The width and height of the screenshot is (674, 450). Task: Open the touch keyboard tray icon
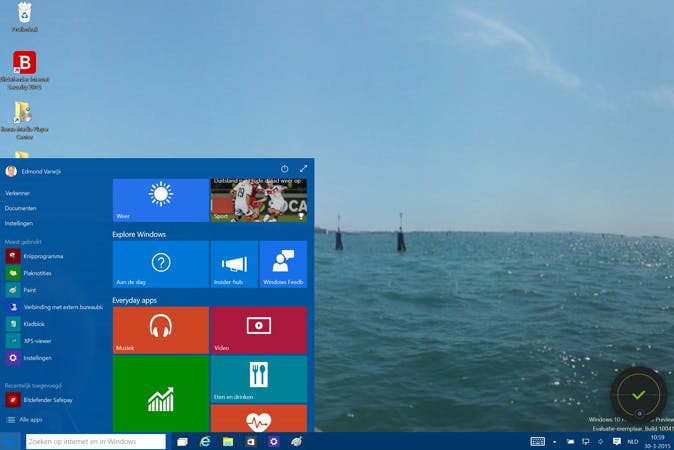[538, 441]
